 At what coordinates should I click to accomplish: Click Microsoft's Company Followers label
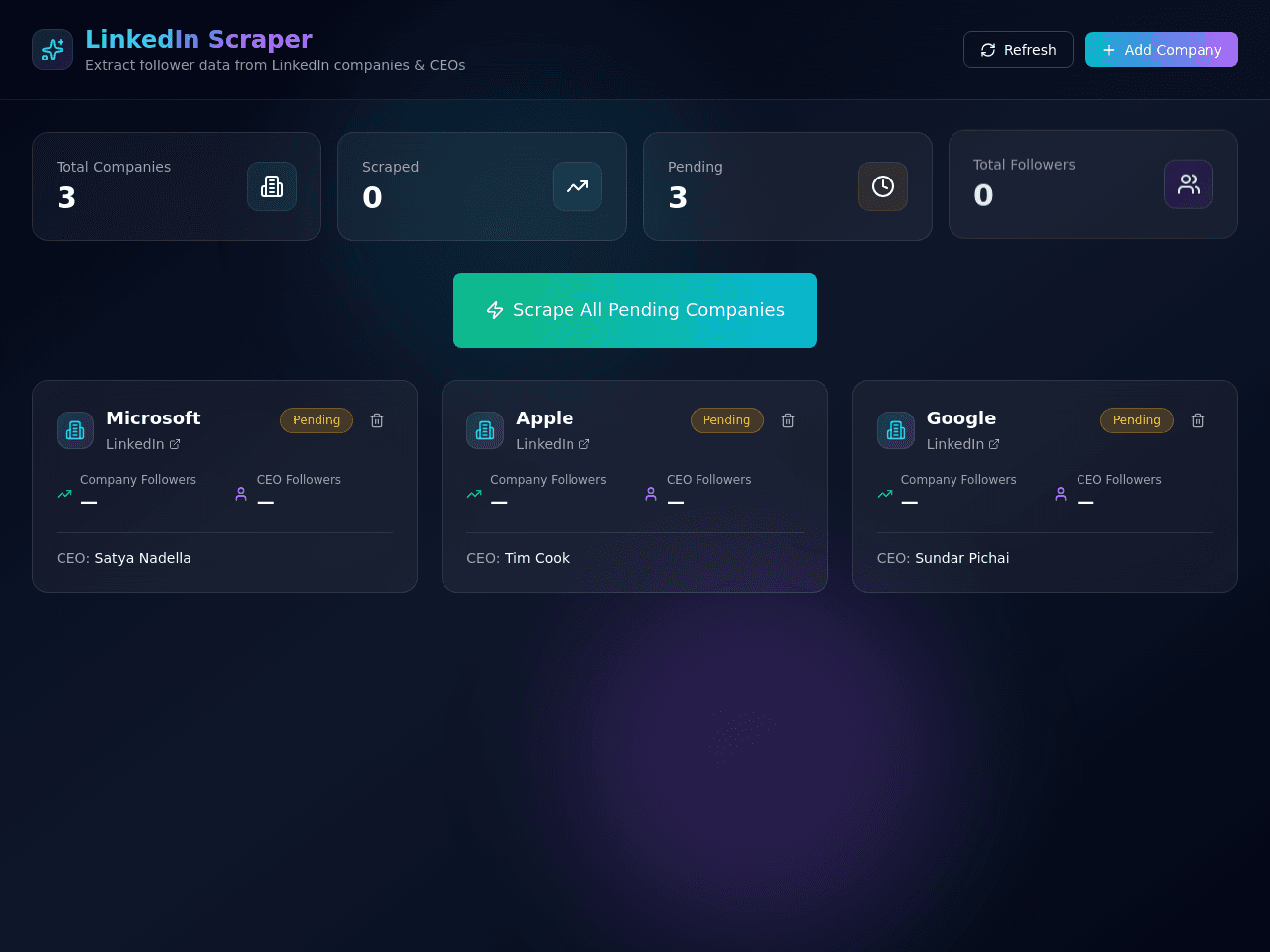click(x=138, y=480)
